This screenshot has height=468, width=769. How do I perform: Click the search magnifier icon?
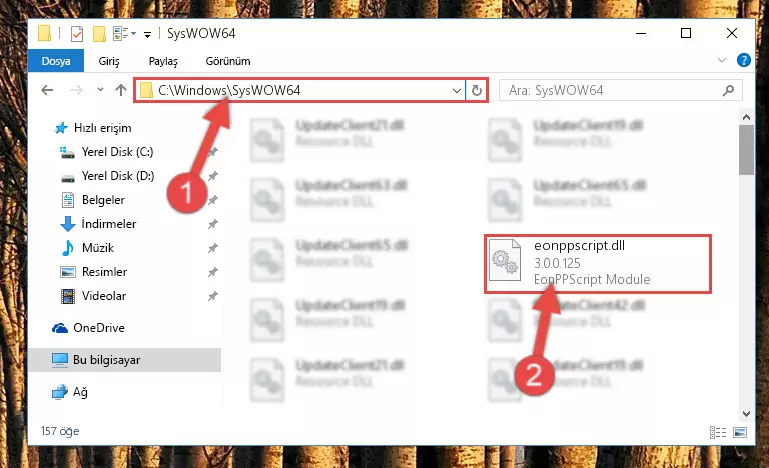728,90
